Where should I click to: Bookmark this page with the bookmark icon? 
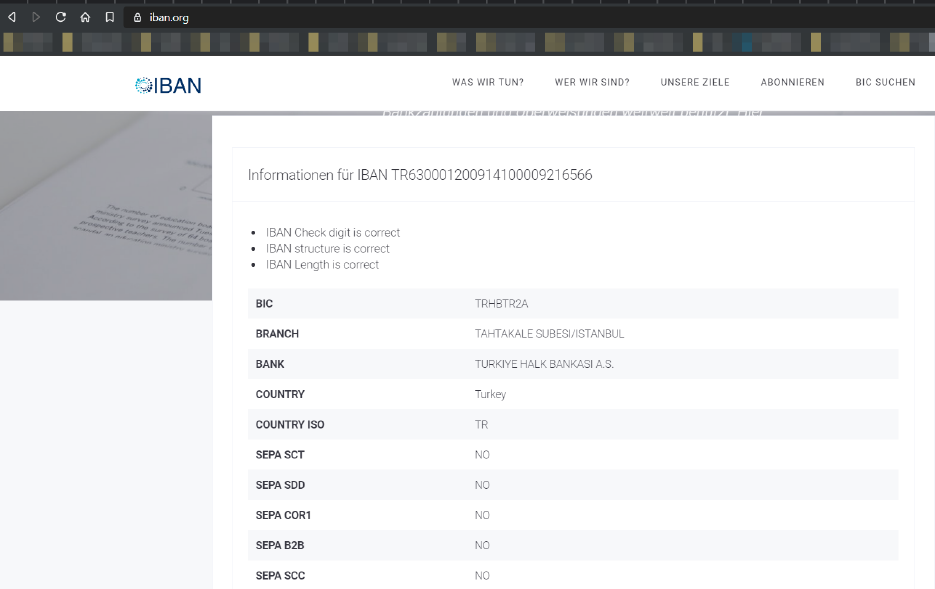(x=110, y=17)
